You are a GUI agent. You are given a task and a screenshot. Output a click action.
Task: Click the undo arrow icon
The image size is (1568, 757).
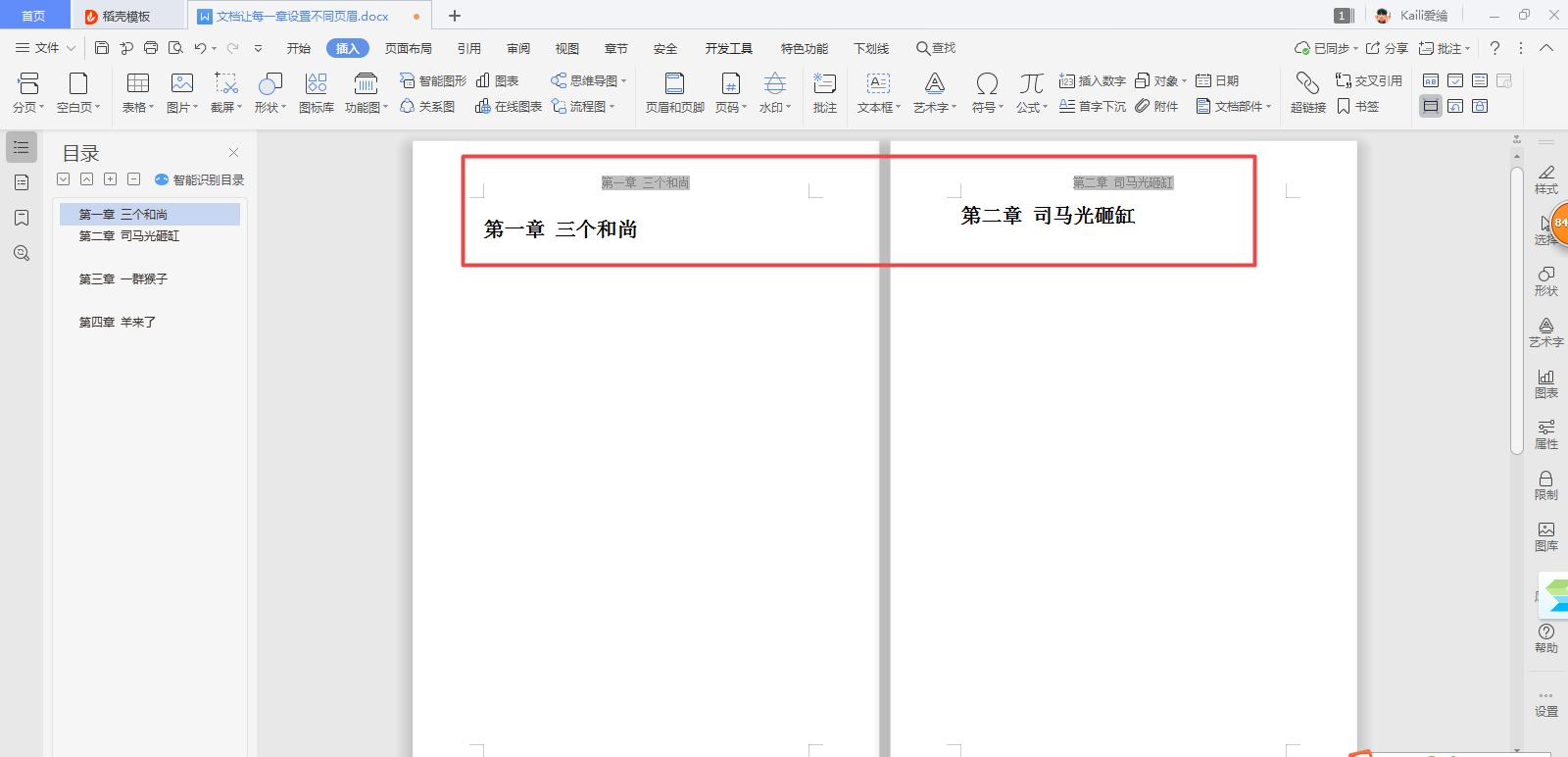point(200,47)
